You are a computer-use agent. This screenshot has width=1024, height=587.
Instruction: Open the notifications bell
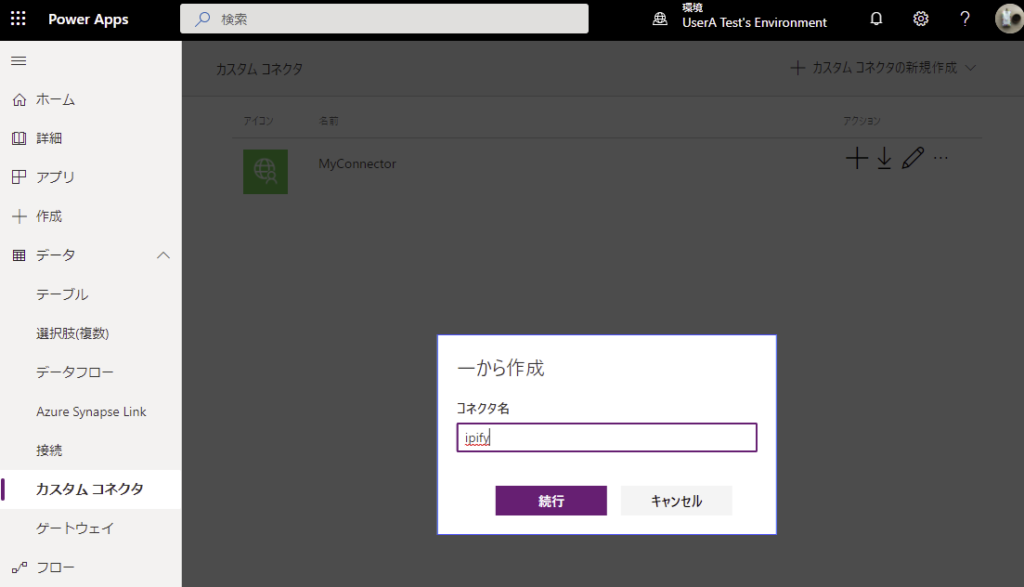[x=876, y=19]
